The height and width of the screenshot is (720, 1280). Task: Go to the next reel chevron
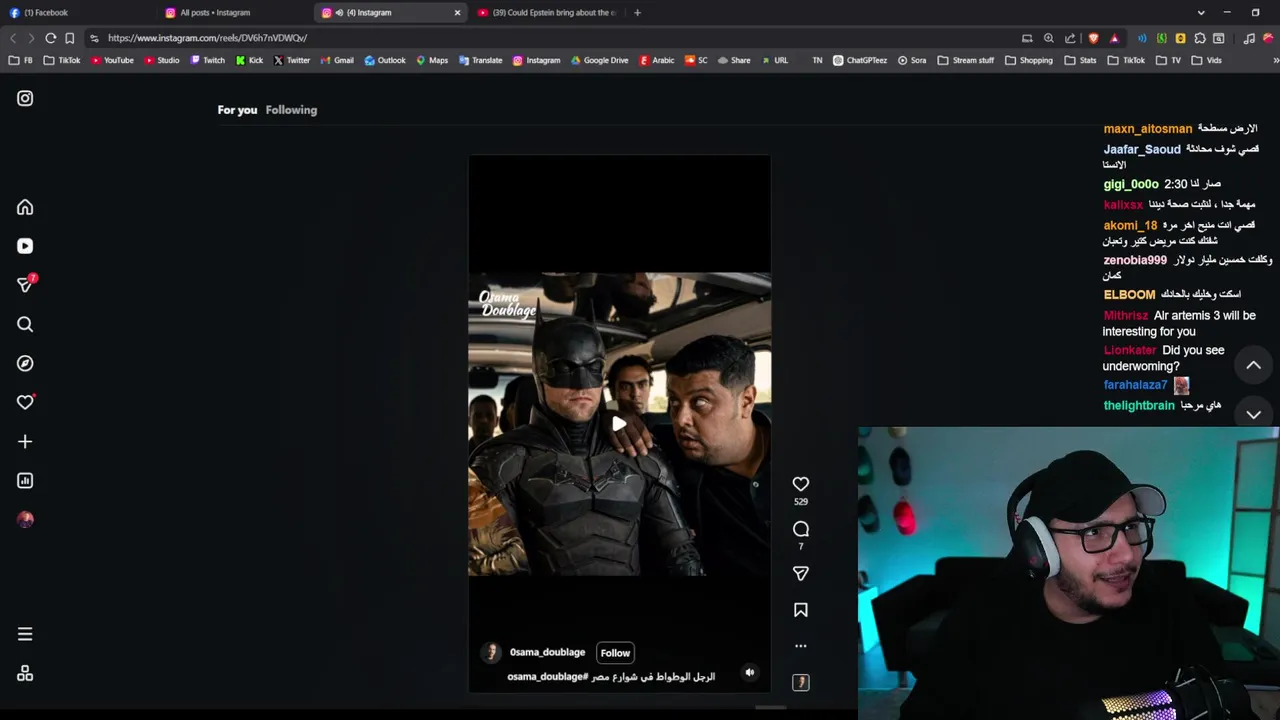coord(1253,414)
